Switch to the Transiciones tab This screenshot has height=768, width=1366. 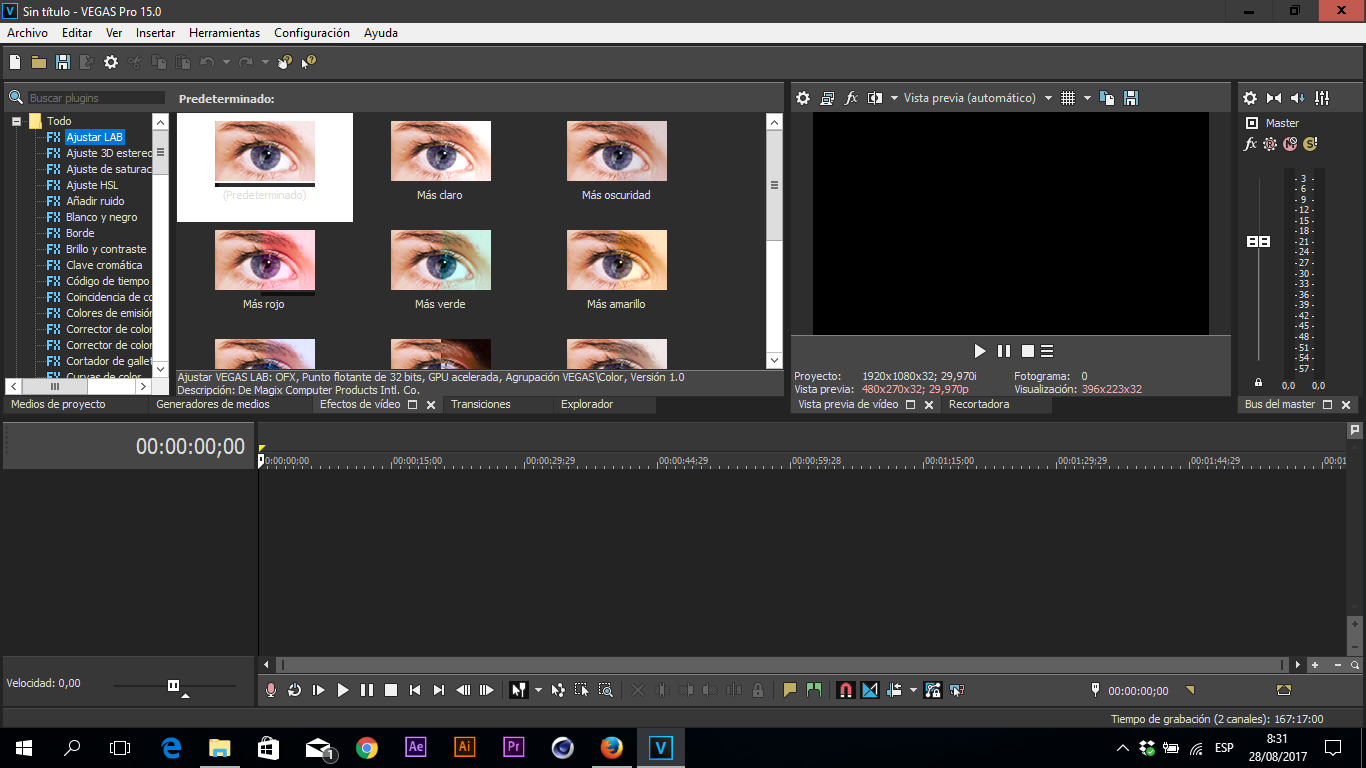click(x=481, y=404)
